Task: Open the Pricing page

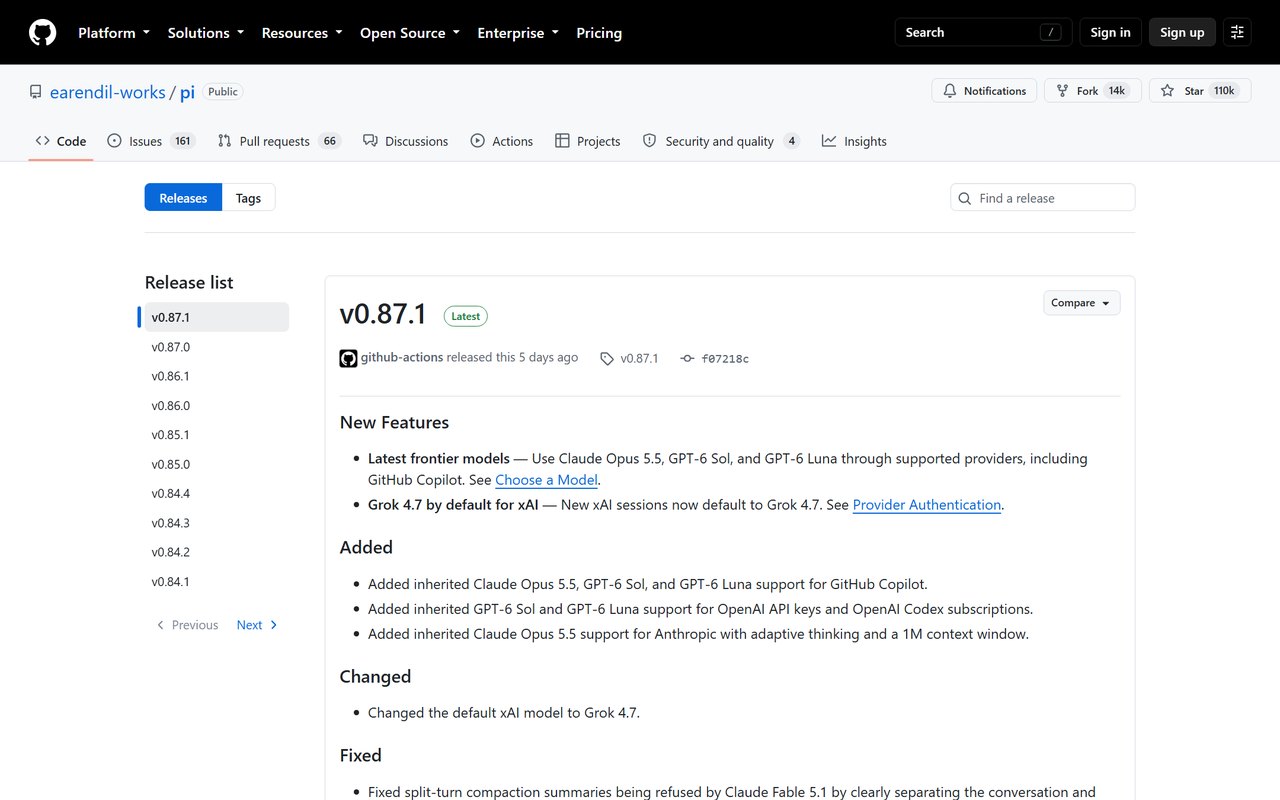Action: point(599,33)
